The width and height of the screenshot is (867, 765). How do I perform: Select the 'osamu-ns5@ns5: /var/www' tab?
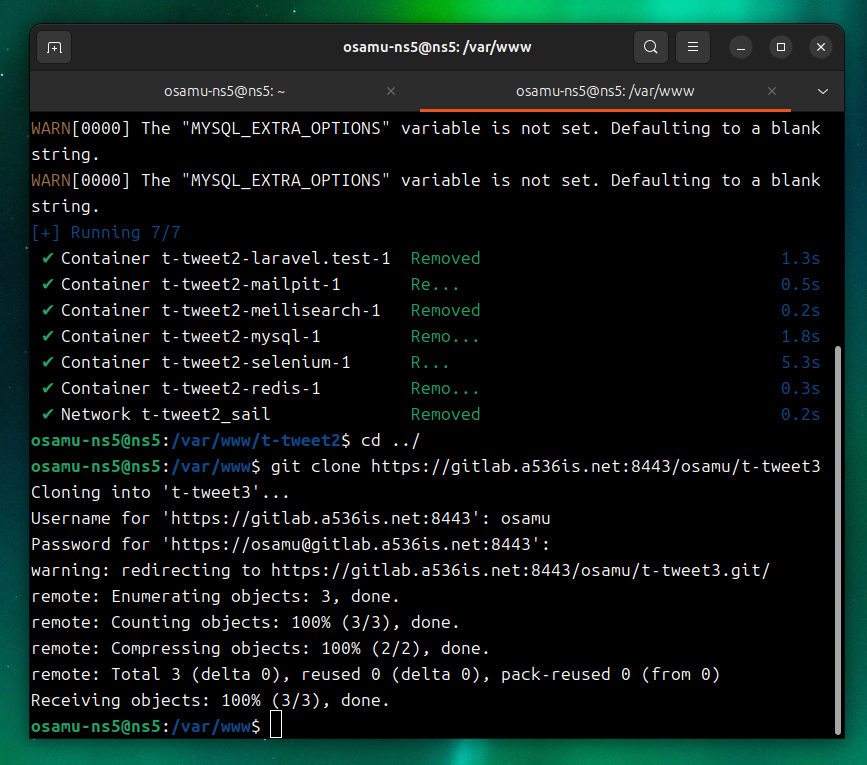[604, 91]
